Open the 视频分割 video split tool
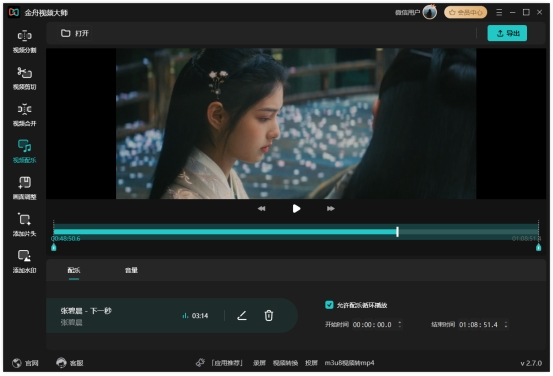The width and height of the screenshot is (553, 376). [24, 41]
